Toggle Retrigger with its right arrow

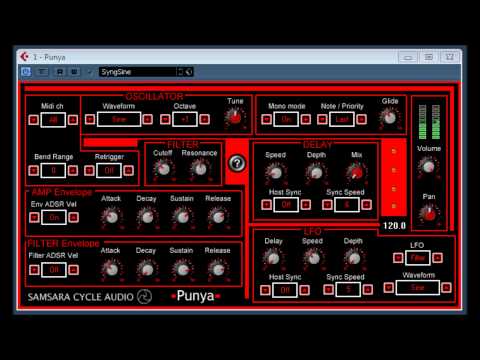128,171
